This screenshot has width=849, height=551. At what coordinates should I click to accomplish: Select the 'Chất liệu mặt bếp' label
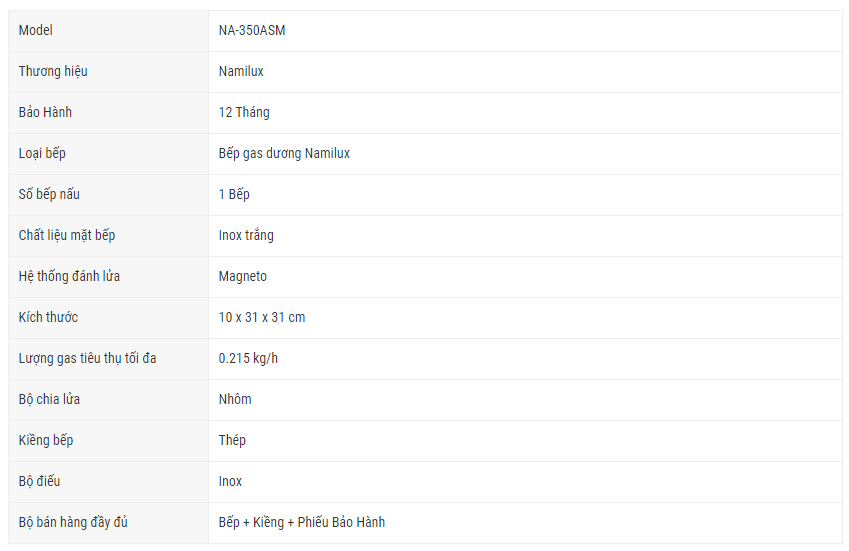(67, 236)
